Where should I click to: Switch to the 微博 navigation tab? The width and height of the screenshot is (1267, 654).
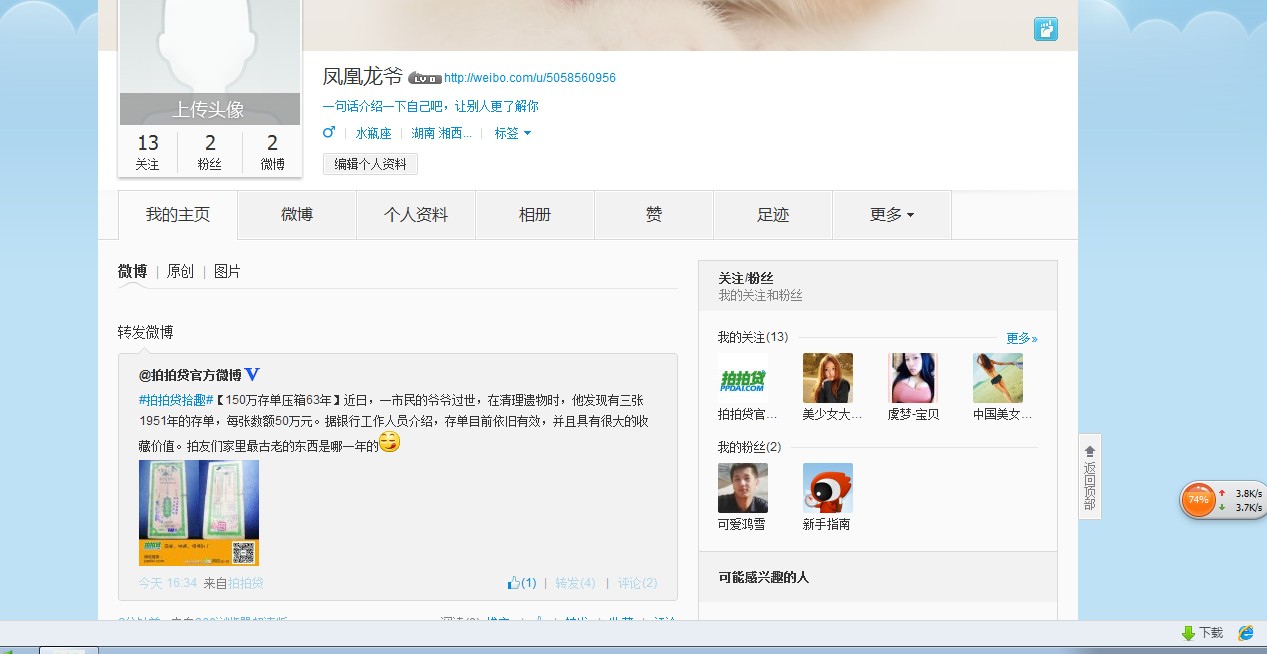[297, 214]
